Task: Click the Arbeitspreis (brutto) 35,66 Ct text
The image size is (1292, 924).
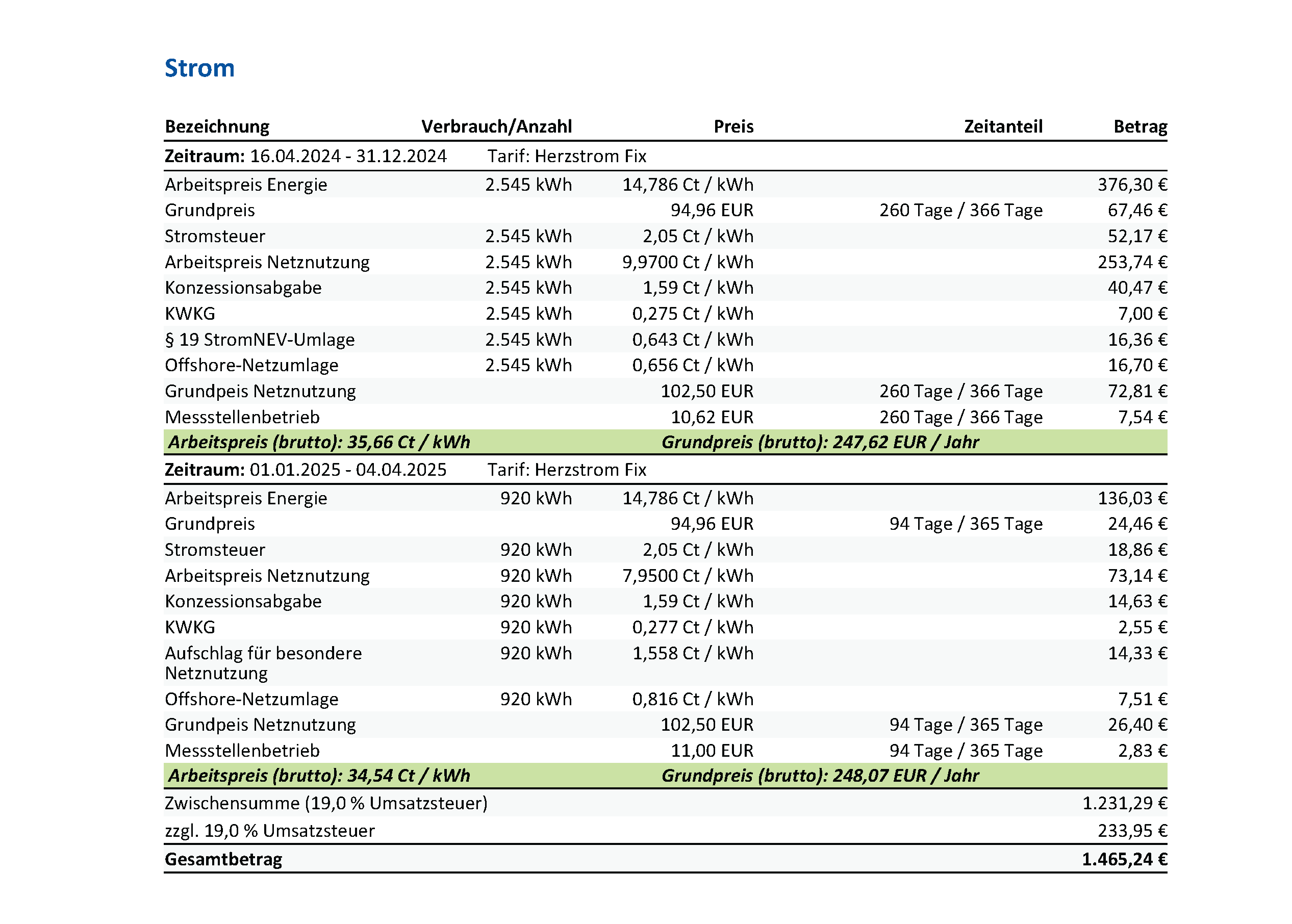Action: (x=319, y=442)
